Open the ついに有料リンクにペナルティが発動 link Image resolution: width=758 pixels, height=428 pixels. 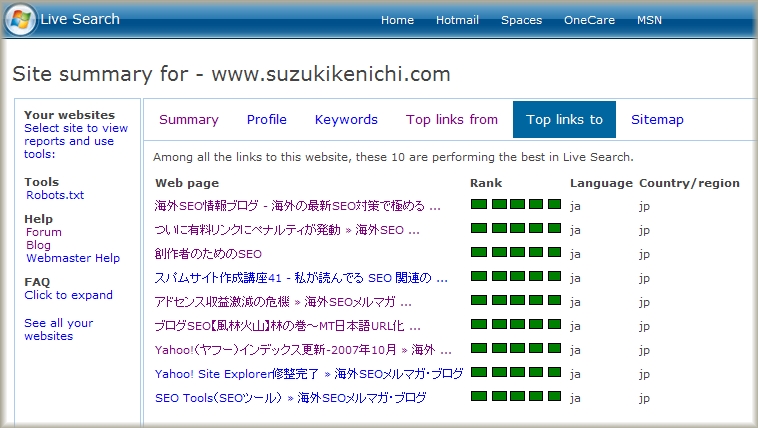point(287,230)
